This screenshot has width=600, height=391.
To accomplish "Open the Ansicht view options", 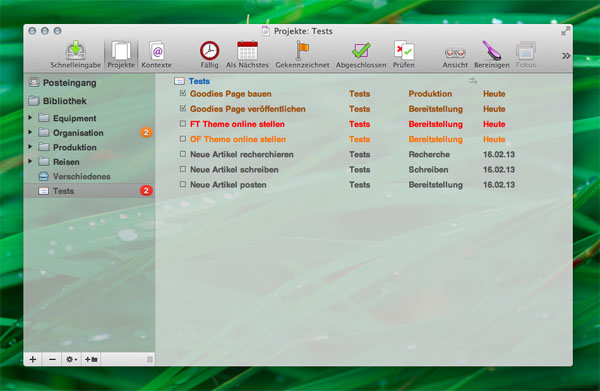I will (x=455, y=53).
